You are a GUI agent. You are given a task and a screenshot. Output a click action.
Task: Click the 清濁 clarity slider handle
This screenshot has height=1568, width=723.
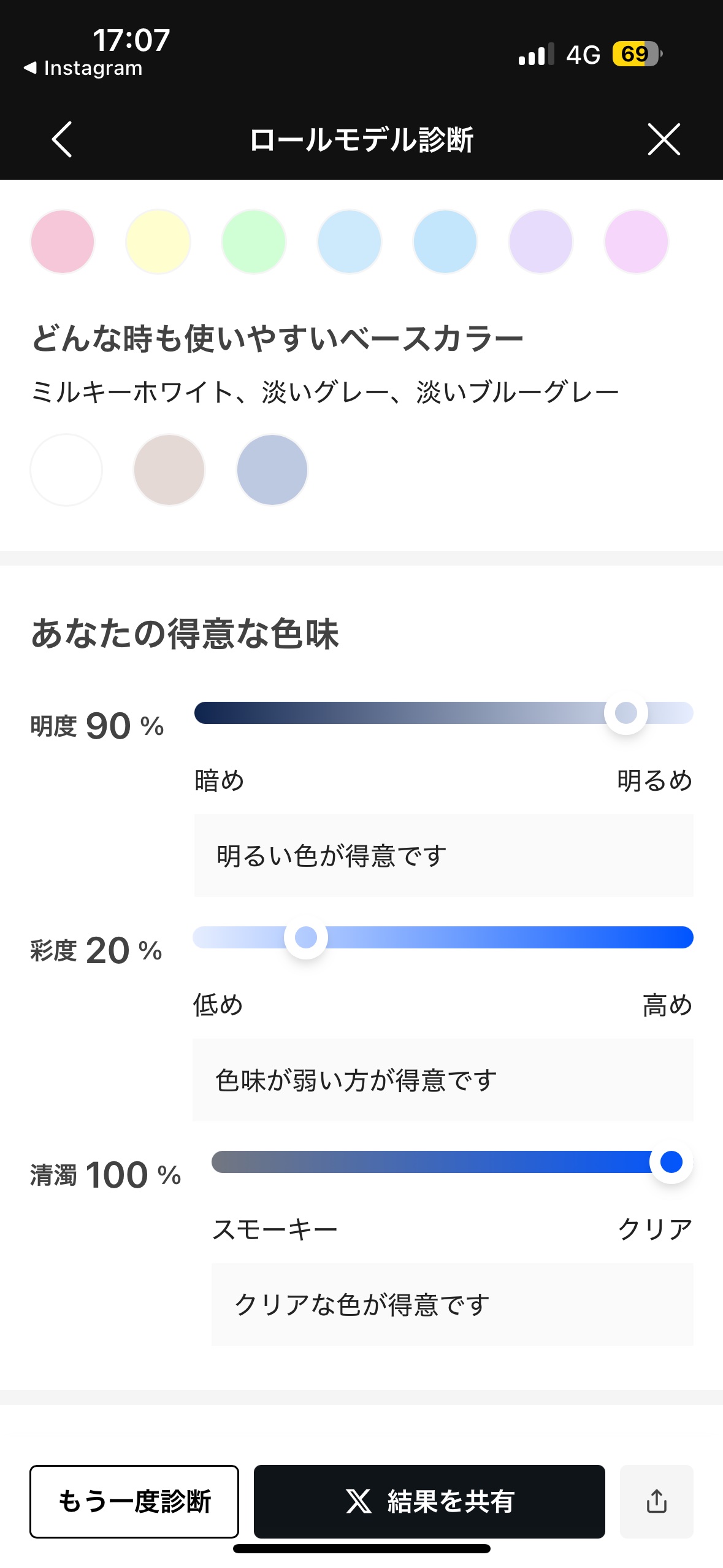click(x=671, y=1162)
